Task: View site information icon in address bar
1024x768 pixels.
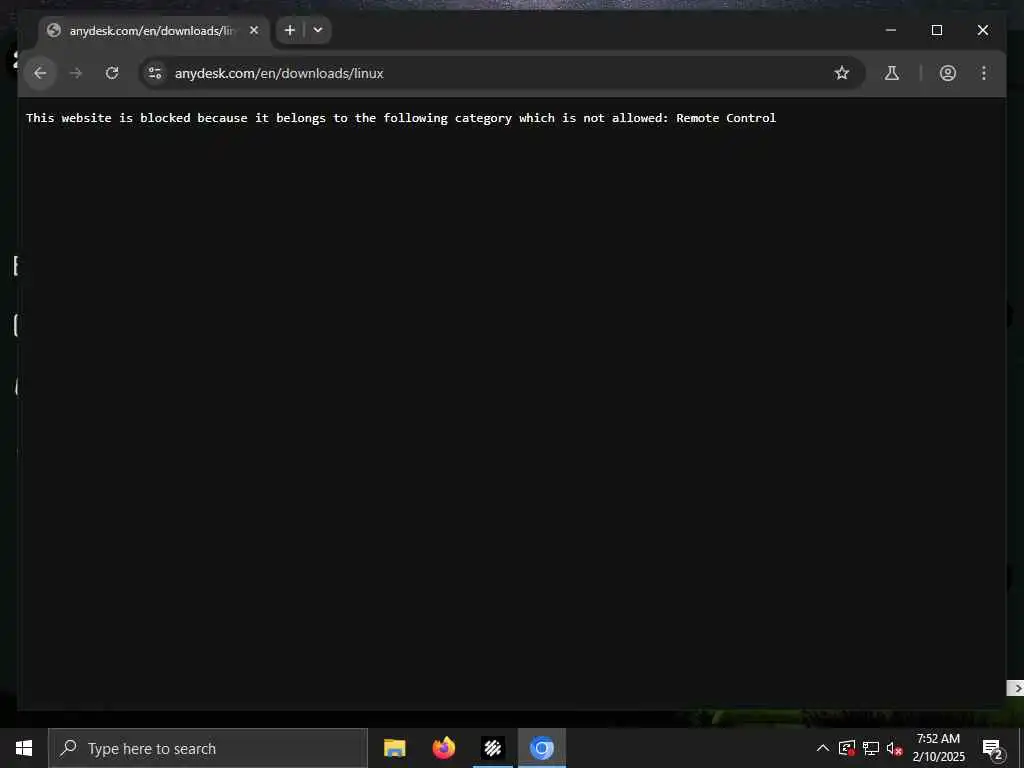Action: 155,73
